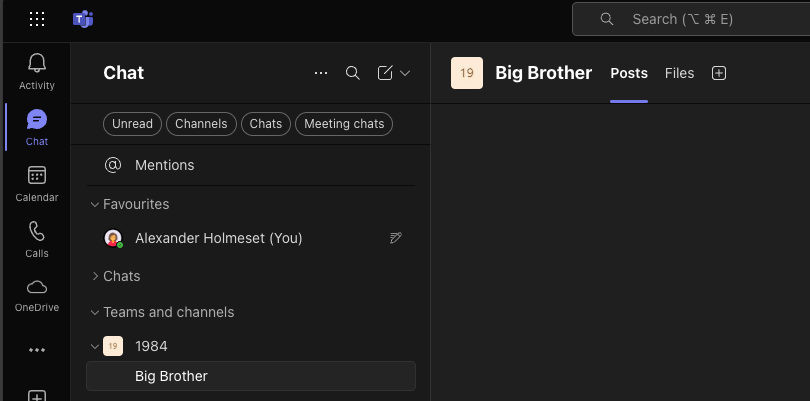
Task: Expand the Chats section
Action: pyautogui.click(x=96, y=276)
